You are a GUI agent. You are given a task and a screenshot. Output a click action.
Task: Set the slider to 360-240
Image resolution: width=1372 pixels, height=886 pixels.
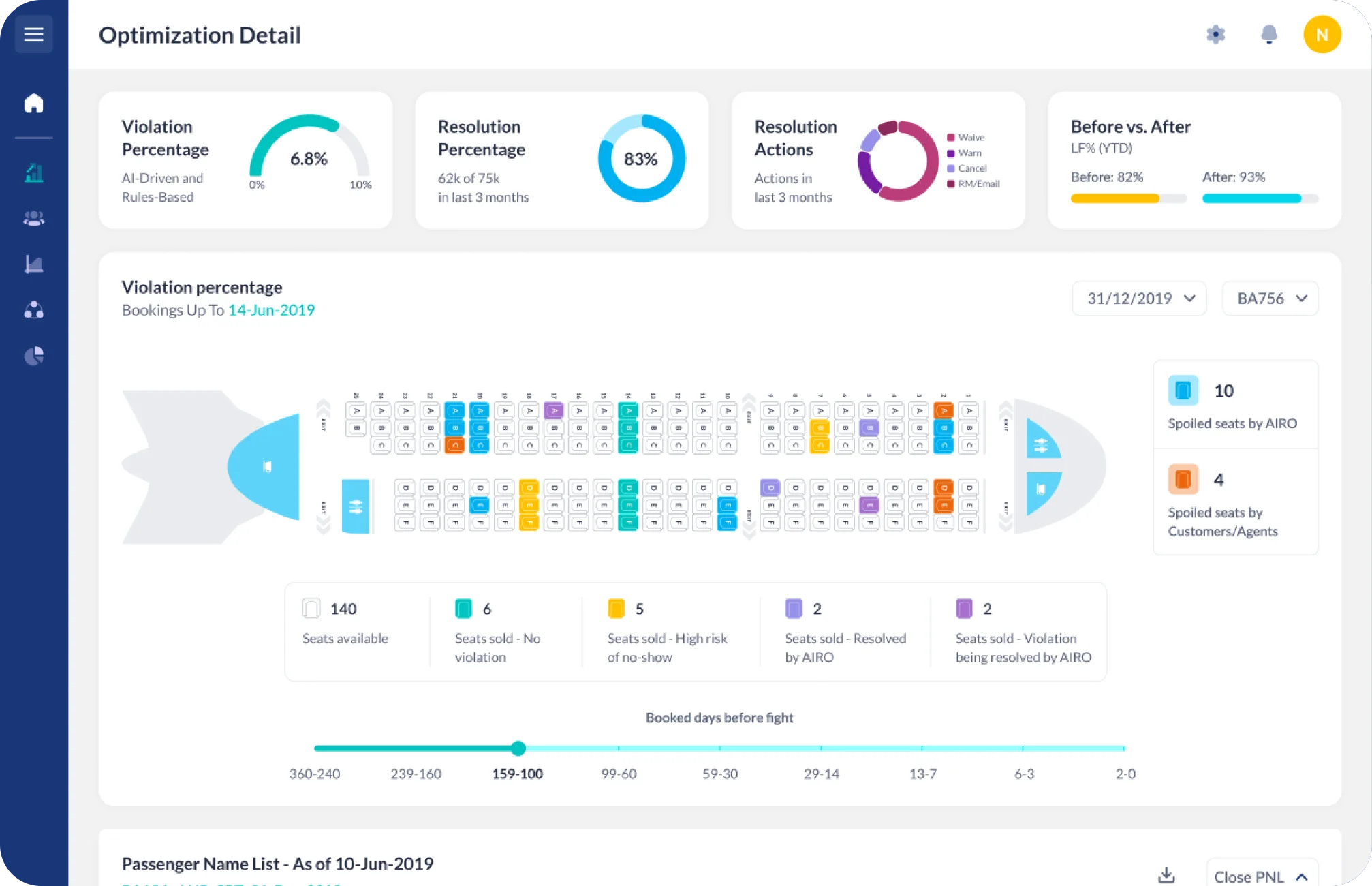(315, 774)
